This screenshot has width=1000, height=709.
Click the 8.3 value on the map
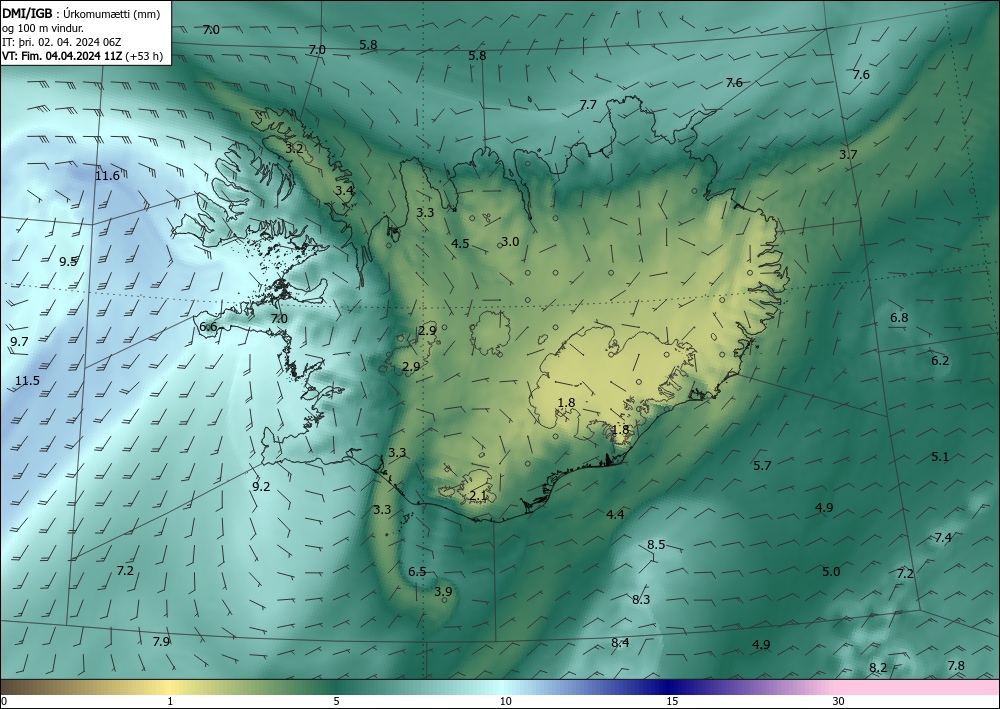(x=641, y=599)
